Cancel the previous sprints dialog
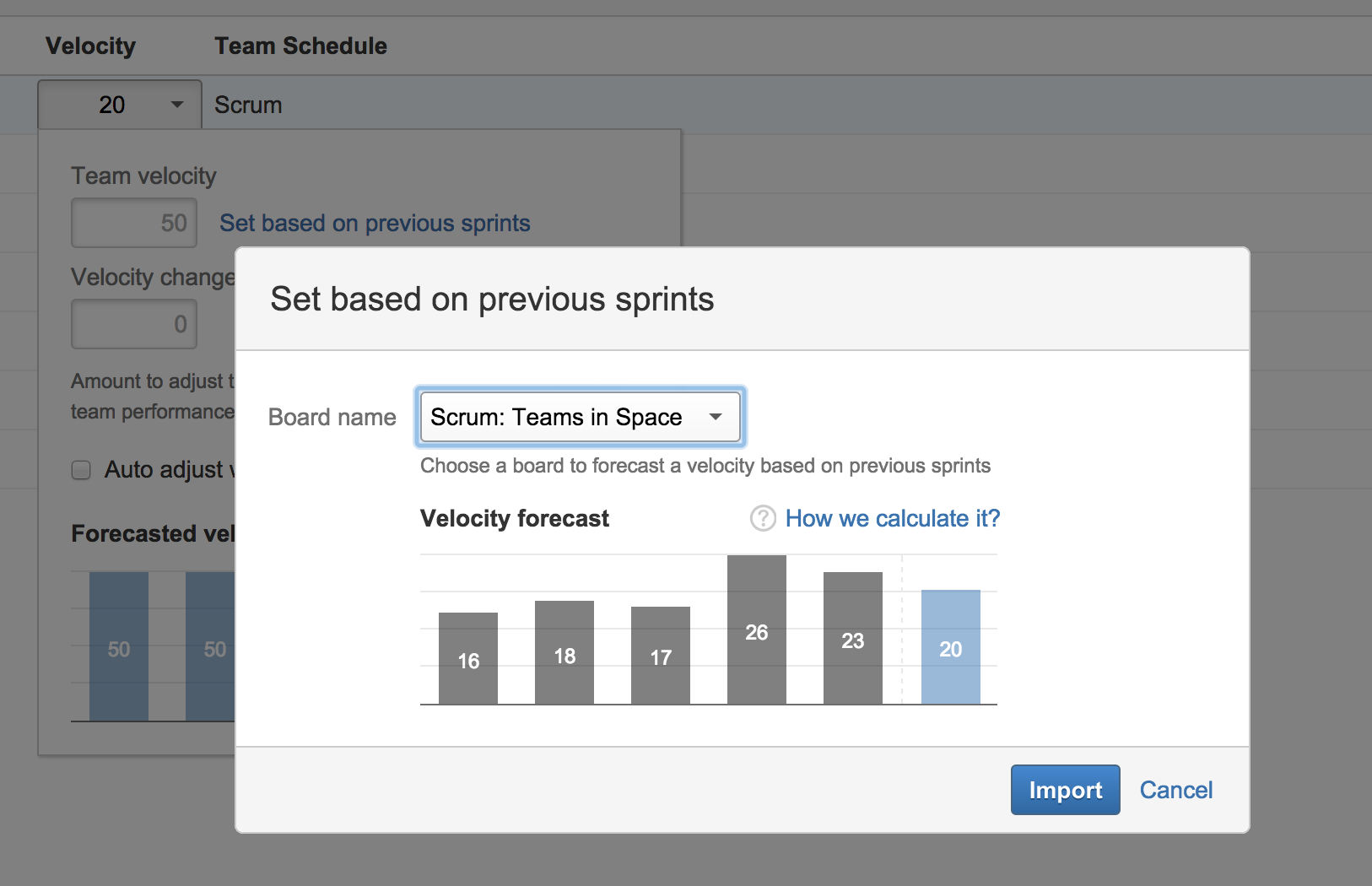This screenshot has height=886, width=1372. [1175, 790]
